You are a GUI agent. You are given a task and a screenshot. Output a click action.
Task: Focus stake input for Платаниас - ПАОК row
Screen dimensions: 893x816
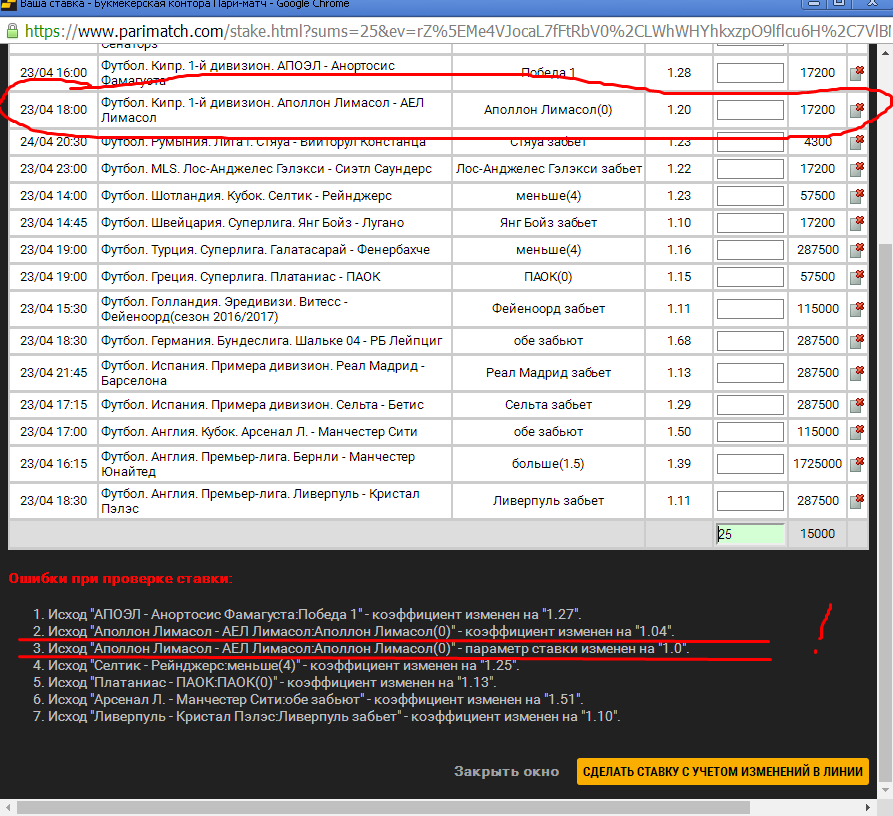point(750,276)
